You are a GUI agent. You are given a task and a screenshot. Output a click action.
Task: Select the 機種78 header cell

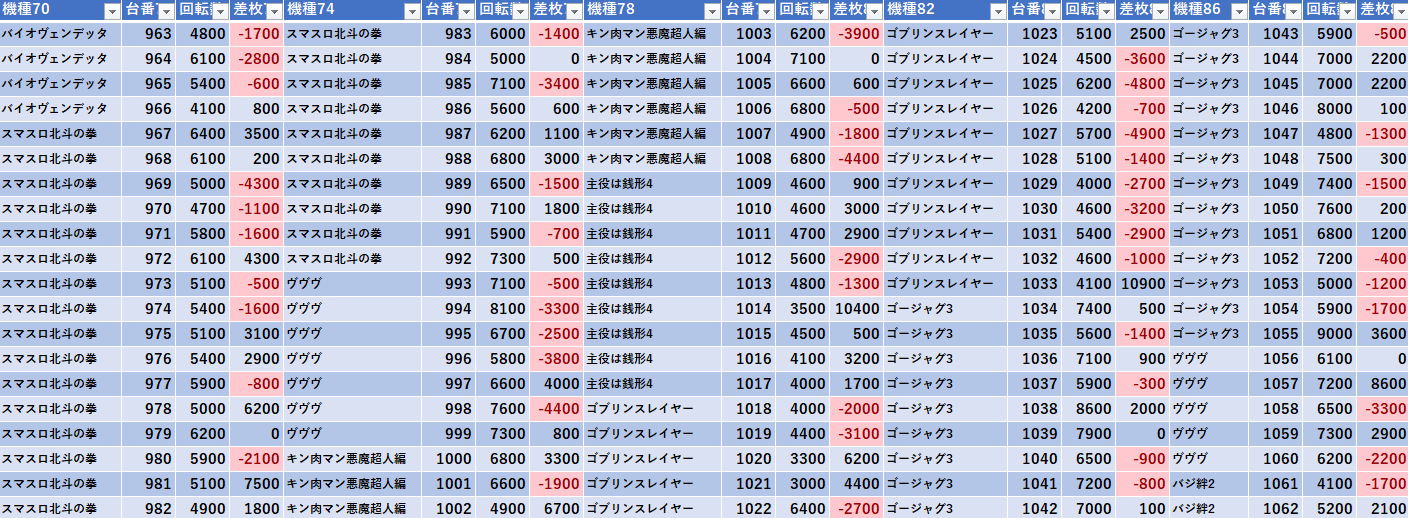coord(652,11)
